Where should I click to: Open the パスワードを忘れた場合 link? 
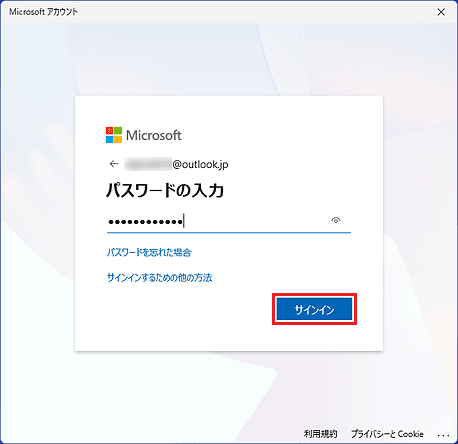pos(149,252)
